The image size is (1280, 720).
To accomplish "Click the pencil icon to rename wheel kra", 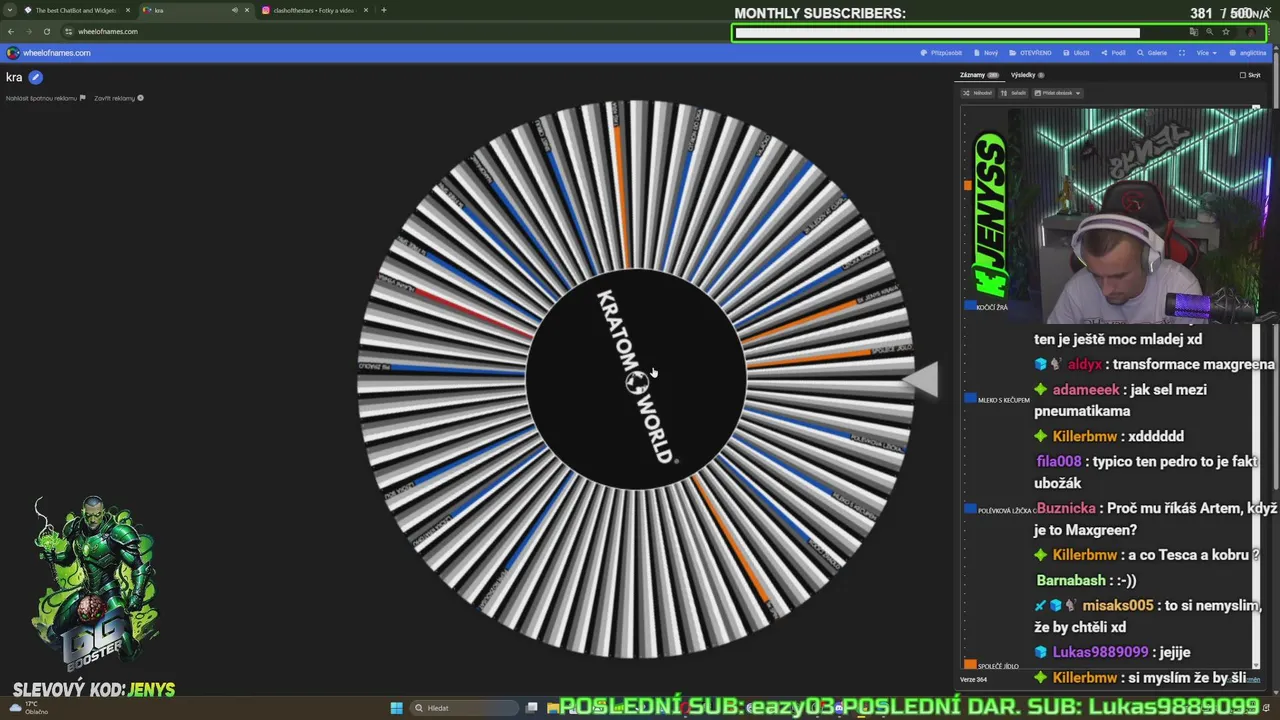I will click(36, 77).
